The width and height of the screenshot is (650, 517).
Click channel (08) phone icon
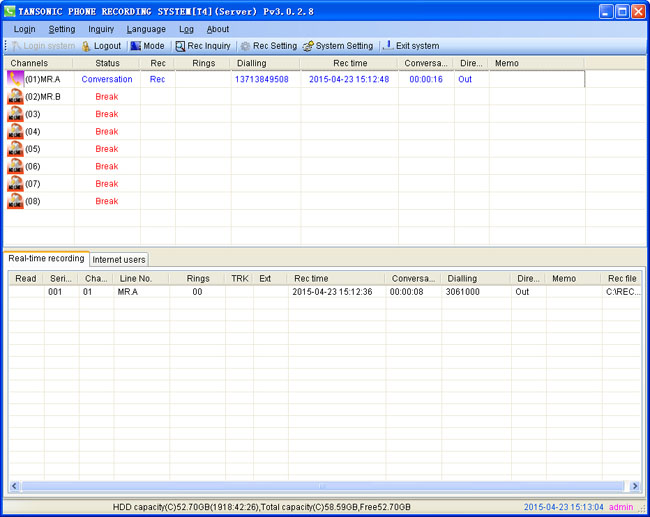coord(15,201)
